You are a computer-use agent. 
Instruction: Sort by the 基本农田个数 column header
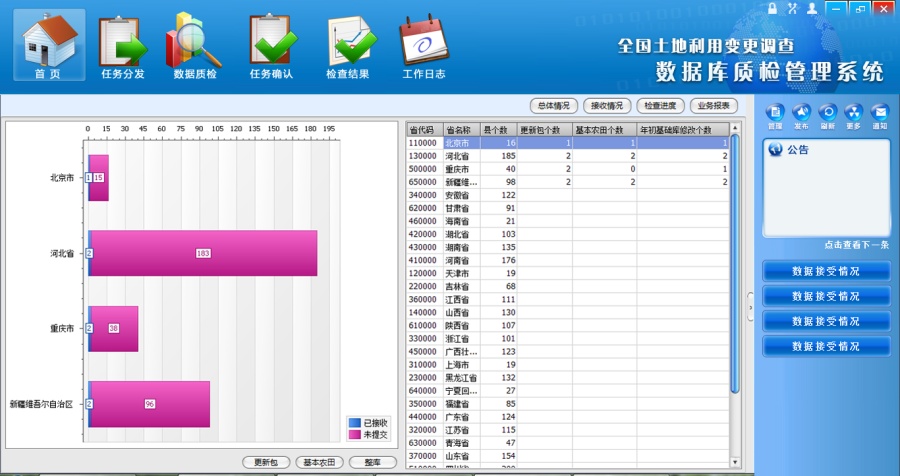(x=604, y=130)
